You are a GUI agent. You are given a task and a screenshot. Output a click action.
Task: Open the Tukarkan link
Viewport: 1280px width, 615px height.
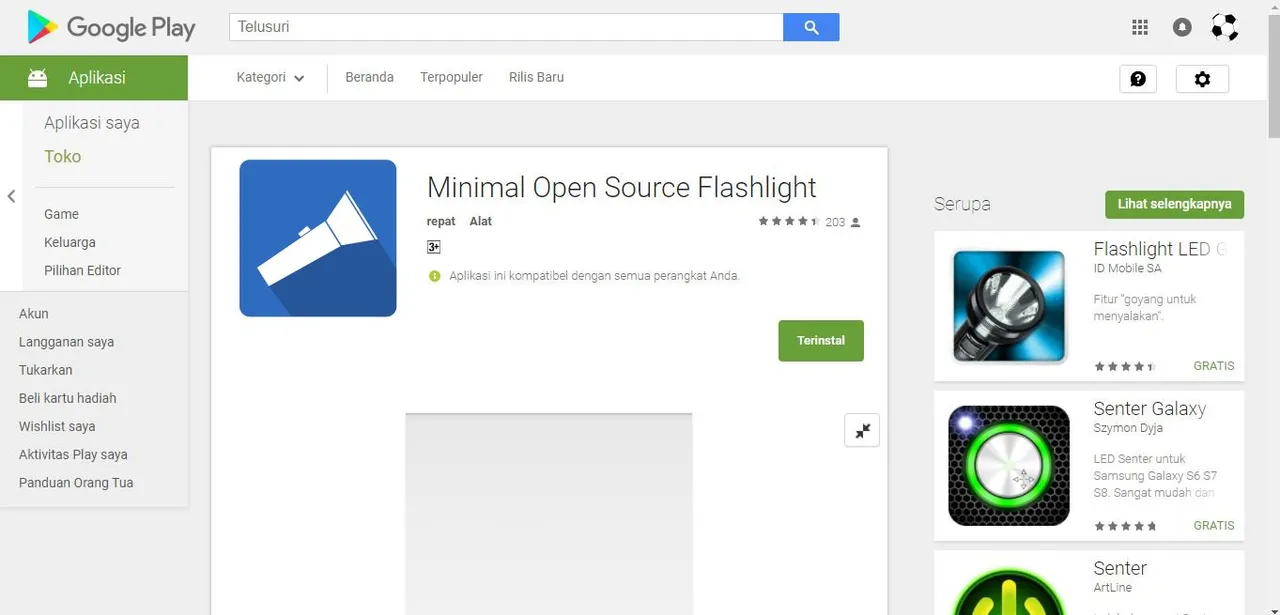[x=46, y=369]
